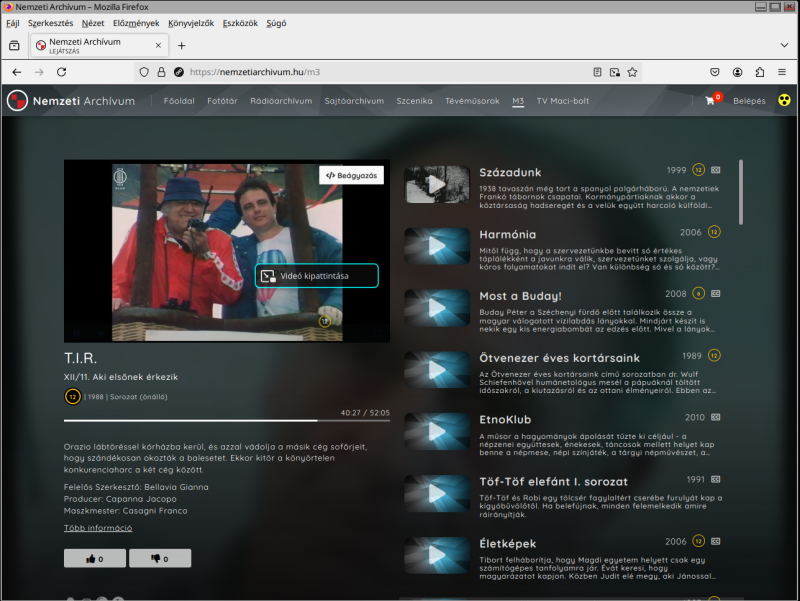Screen dimensions: 800x601
Task: Click subtitle CC icon on EtnoKlub row
Action: (x=716, y=417)
